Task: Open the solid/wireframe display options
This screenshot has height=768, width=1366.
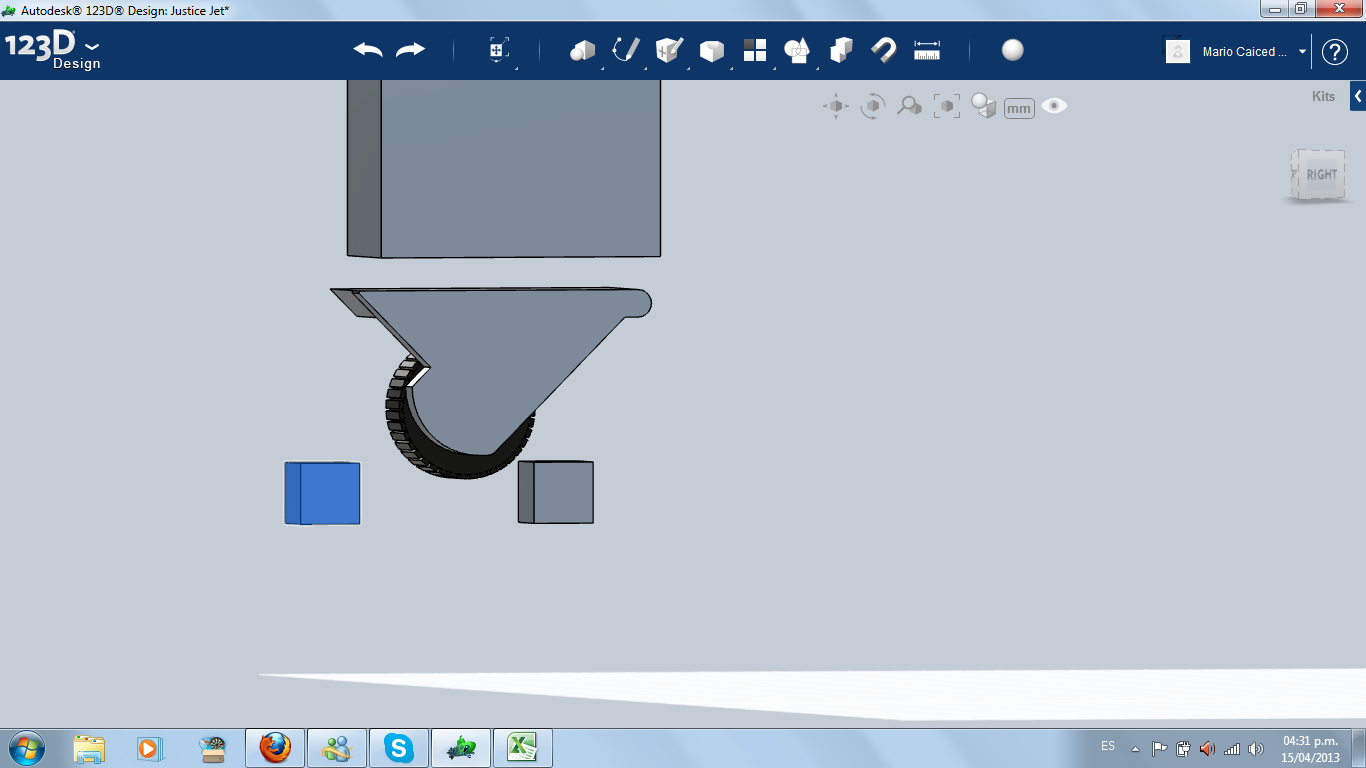Action: tap(984, 106)
